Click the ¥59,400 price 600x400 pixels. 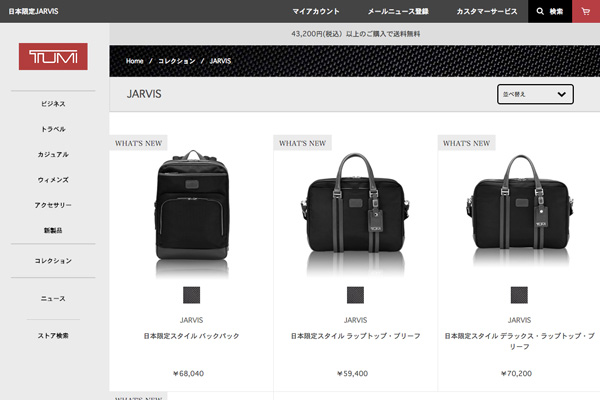[352, 374]
